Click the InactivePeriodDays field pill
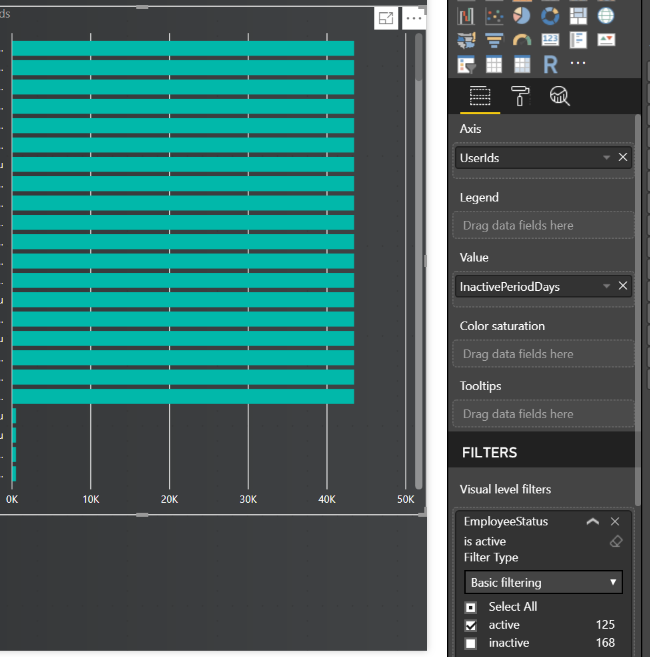This screenshot has height=657, width=650. (x=543, y=287)
